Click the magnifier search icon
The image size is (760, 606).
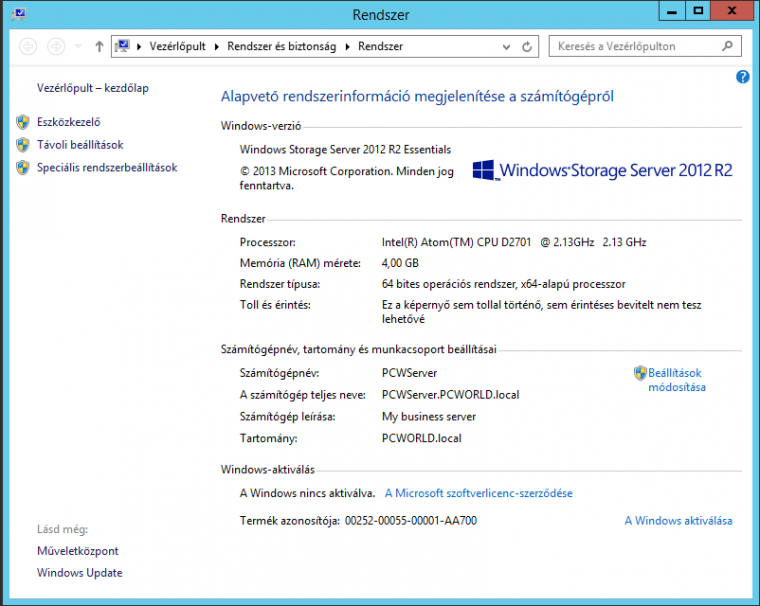tap(727, 46)
